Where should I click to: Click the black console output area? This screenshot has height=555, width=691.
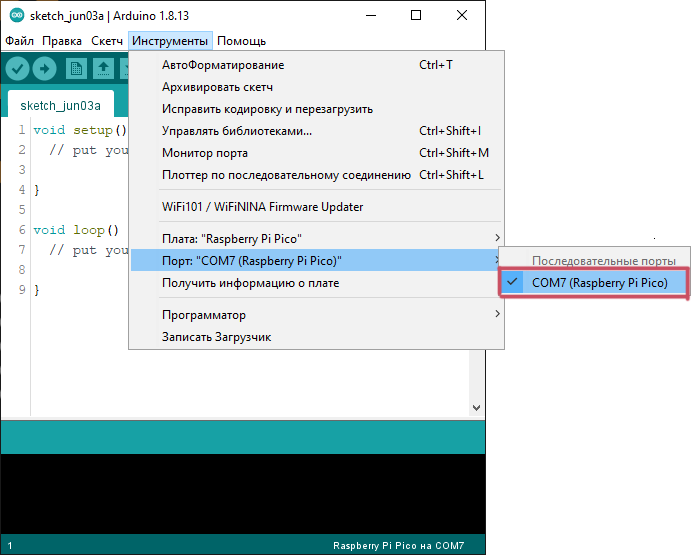(x=243, y=494)
